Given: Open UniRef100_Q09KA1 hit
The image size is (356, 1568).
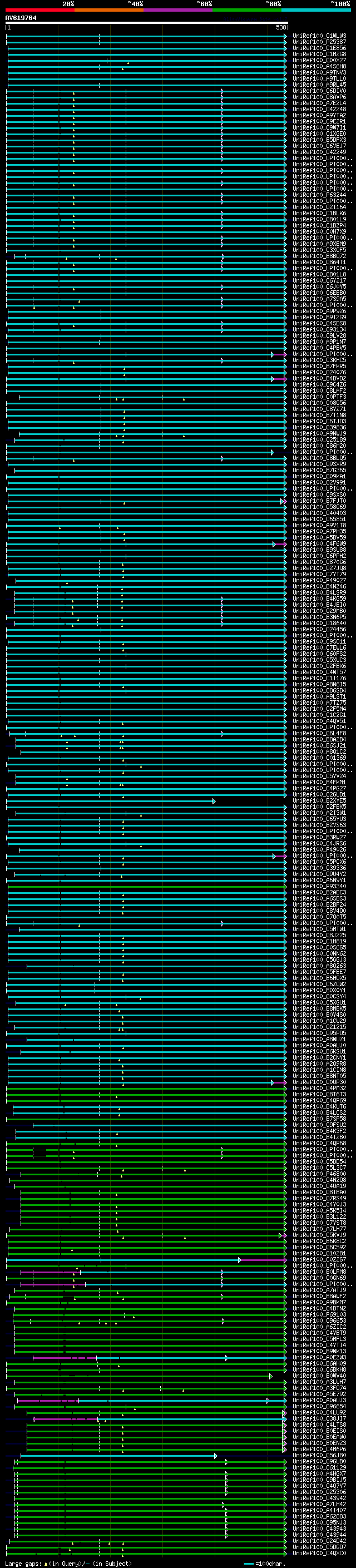Looking at the screenshot, I should coord(319,476).
